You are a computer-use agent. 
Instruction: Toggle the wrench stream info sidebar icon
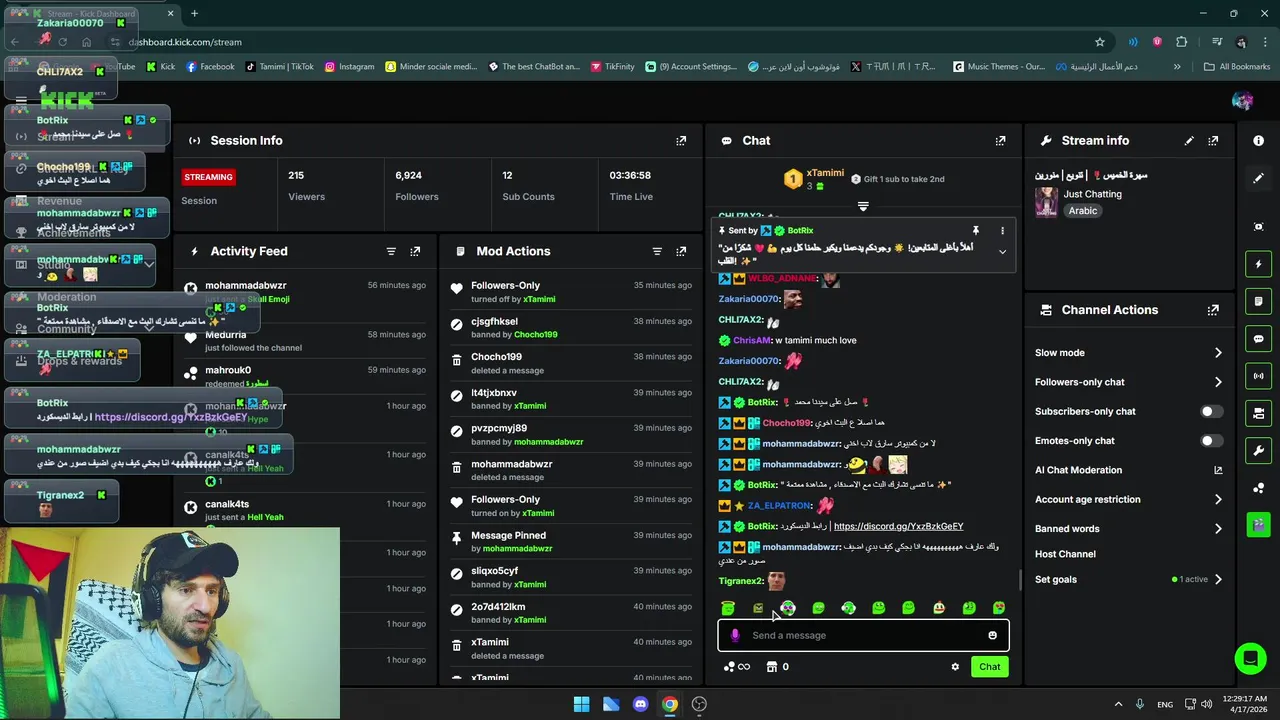1258,450
